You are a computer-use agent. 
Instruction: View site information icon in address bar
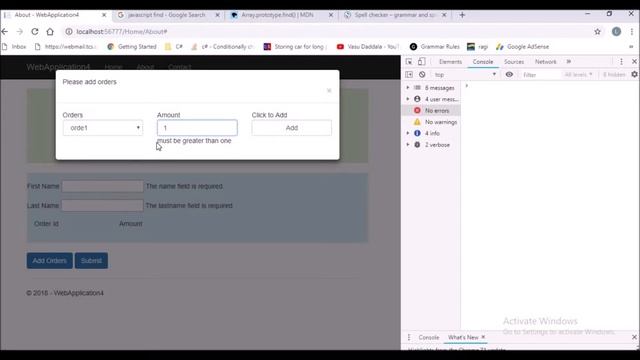click(x=69, y=31)
